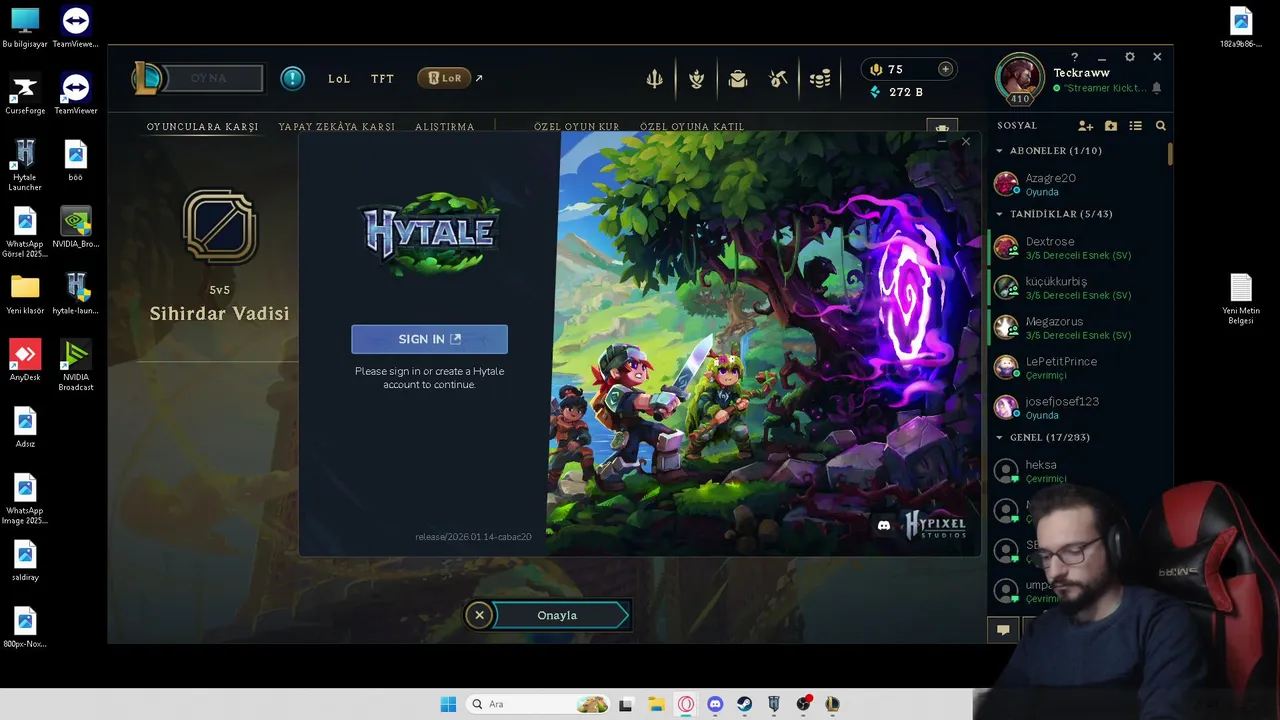Click the notification bell icon
This screenshot has height=720, width=1280.
[1157, 88]
